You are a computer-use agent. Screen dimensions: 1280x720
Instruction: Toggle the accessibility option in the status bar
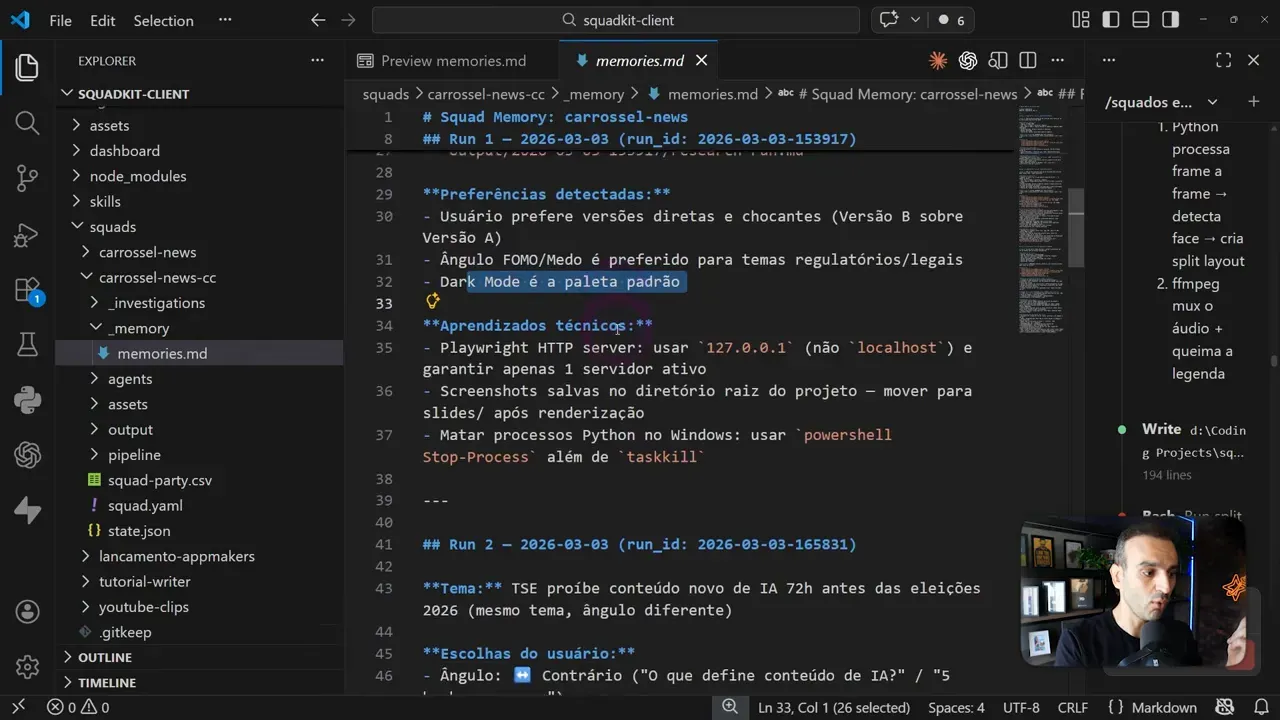click(x=1225, y=707)
